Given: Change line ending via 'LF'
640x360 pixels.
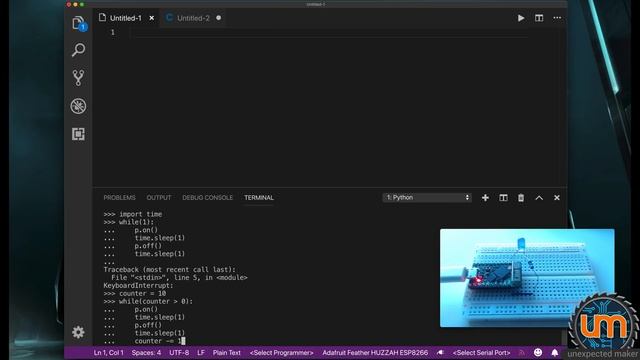Looking at the screenshot, I should point(201,353).
